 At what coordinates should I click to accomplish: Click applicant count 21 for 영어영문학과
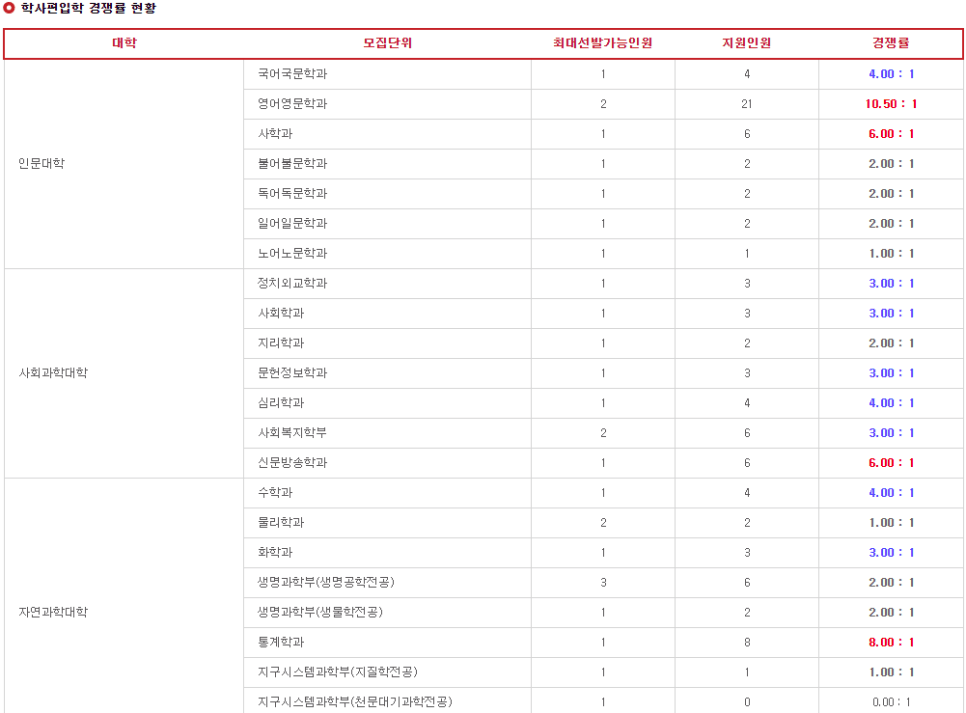point(747,104)
